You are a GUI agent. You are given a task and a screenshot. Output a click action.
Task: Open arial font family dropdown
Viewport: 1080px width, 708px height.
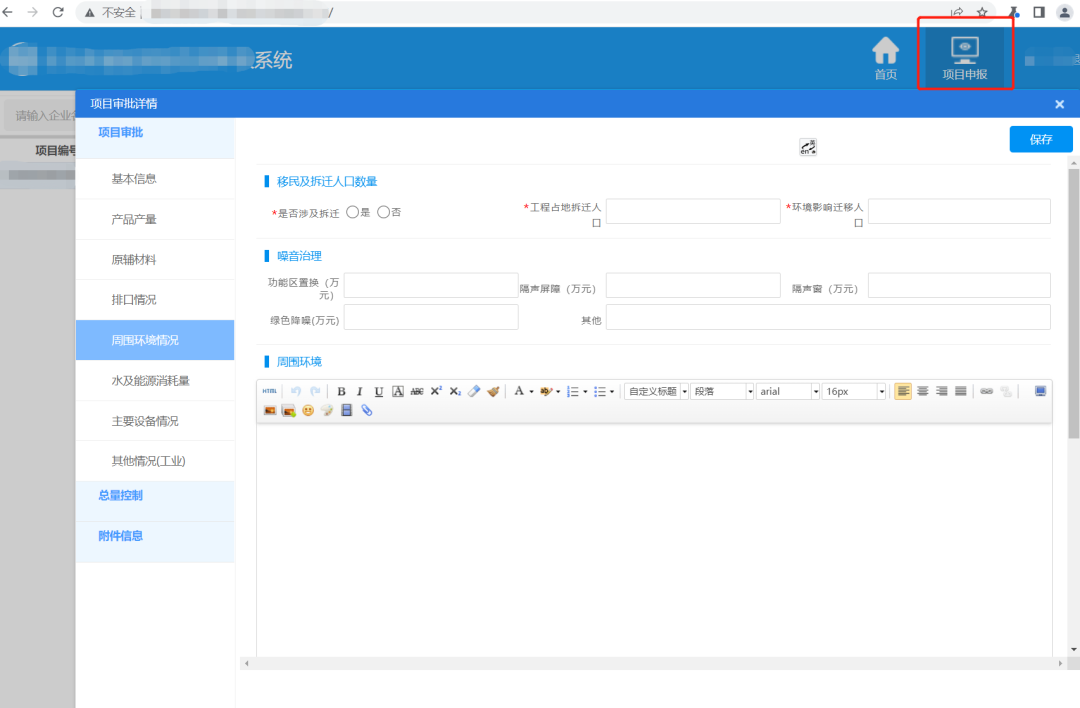click(x=787, y=391)
